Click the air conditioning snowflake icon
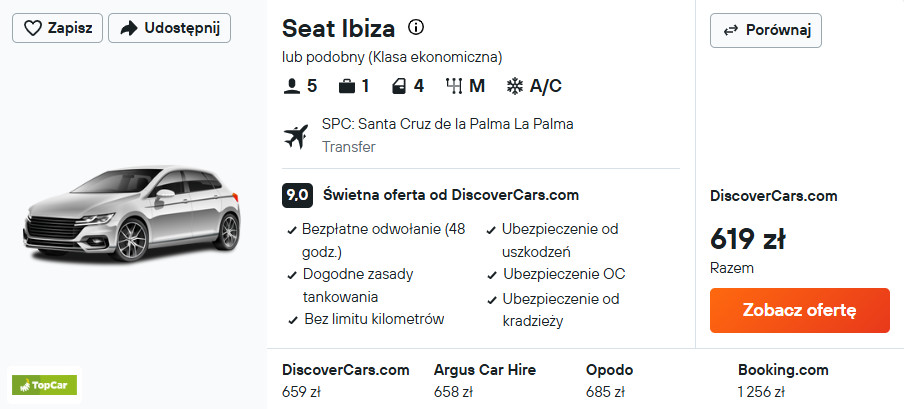904x409 pixels. coord(515,86)
